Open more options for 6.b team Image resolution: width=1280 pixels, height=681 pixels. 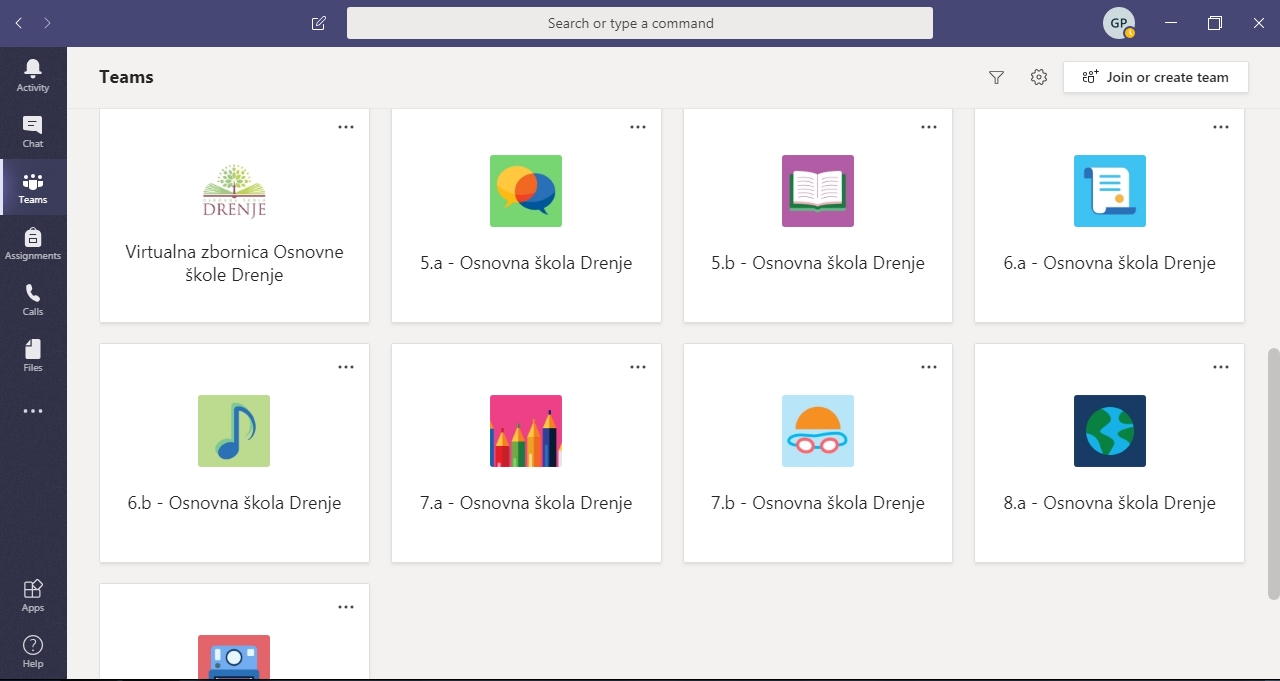(346, 367)
